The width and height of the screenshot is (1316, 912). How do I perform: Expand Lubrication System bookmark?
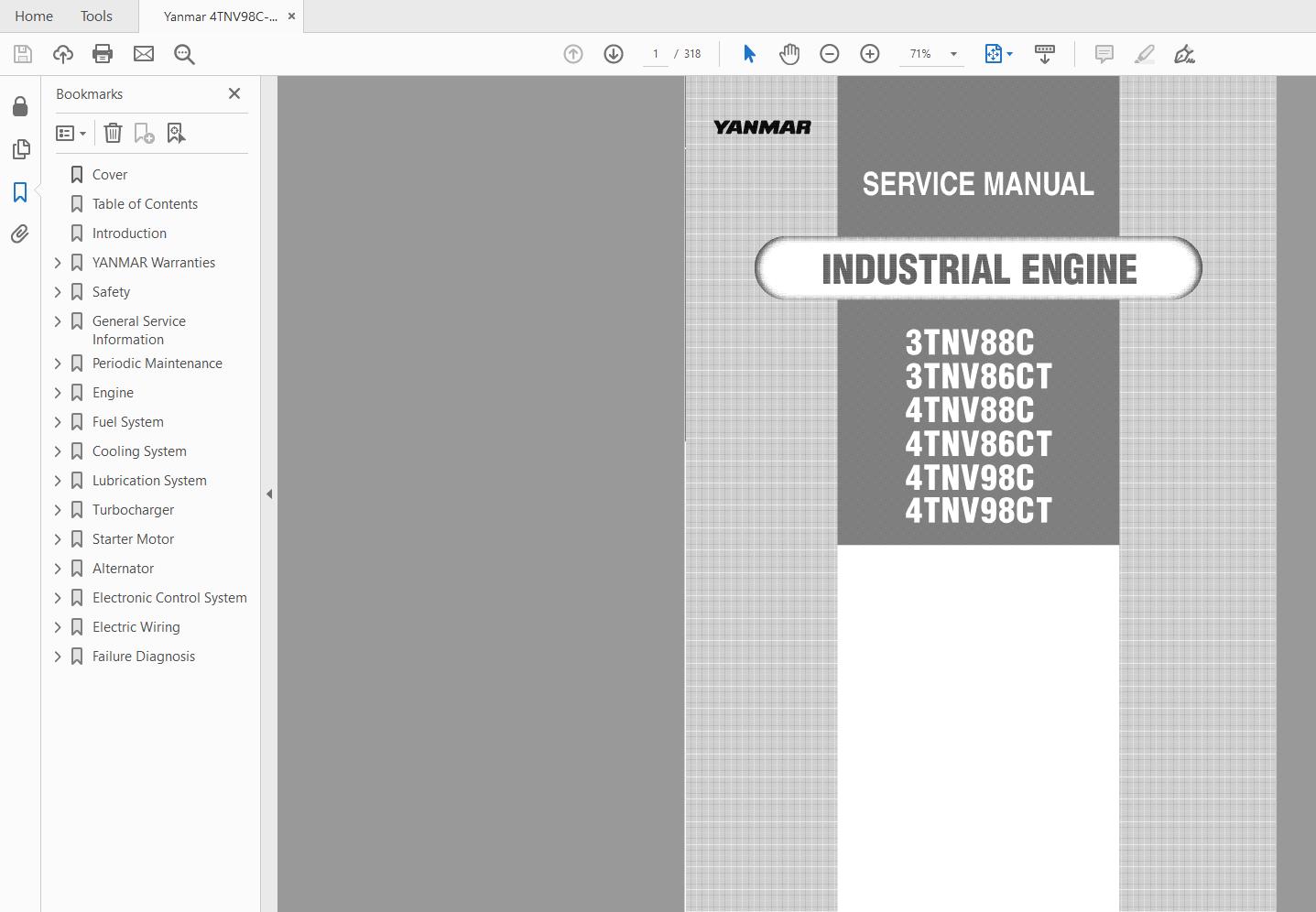58,481
